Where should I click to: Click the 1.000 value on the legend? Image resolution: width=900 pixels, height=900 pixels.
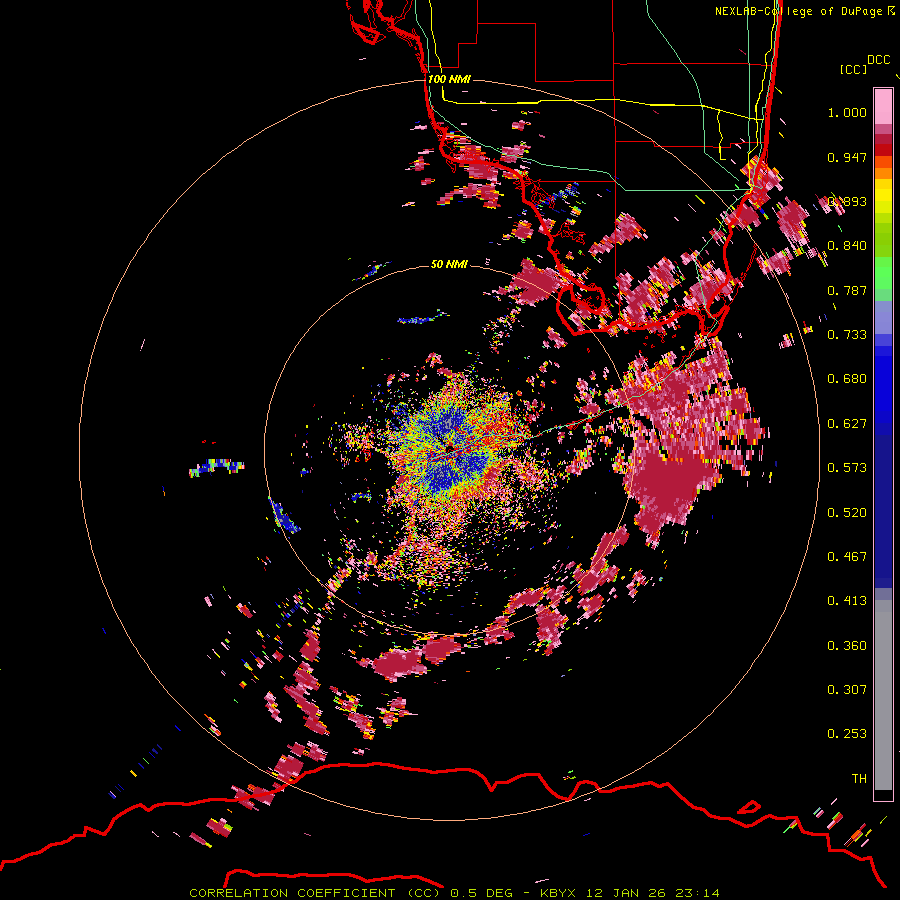(x=847, y=112)
